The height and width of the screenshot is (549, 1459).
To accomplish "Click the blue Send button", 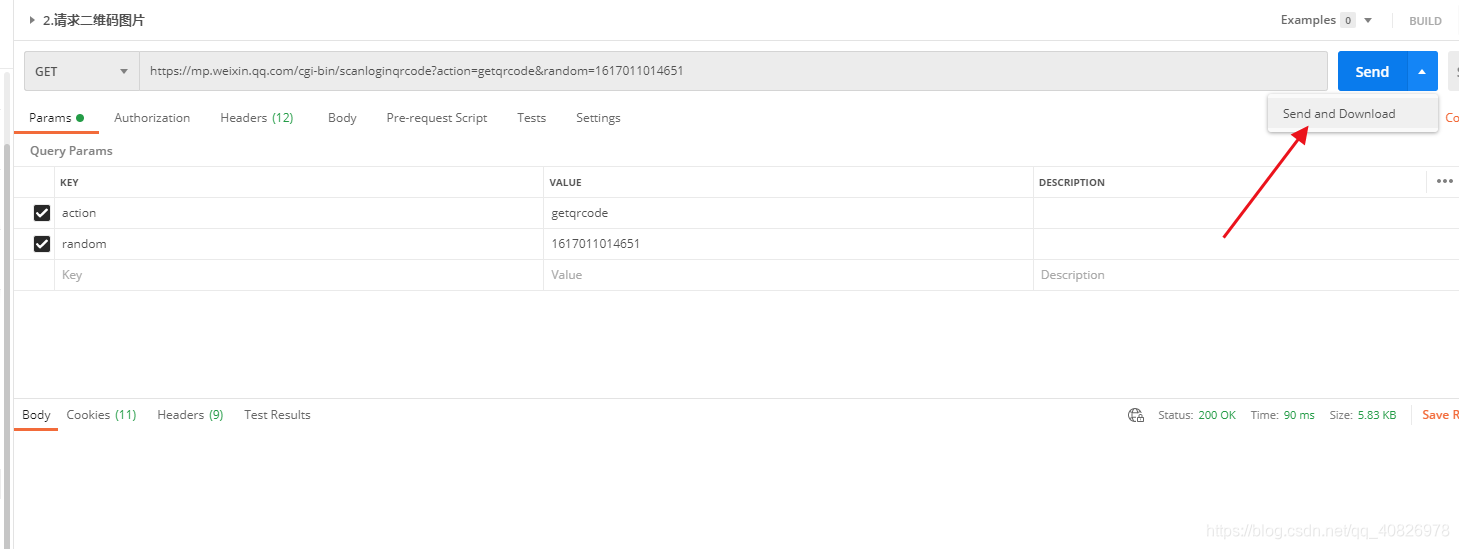I will pyautogui.click(x=1372, y=72).
